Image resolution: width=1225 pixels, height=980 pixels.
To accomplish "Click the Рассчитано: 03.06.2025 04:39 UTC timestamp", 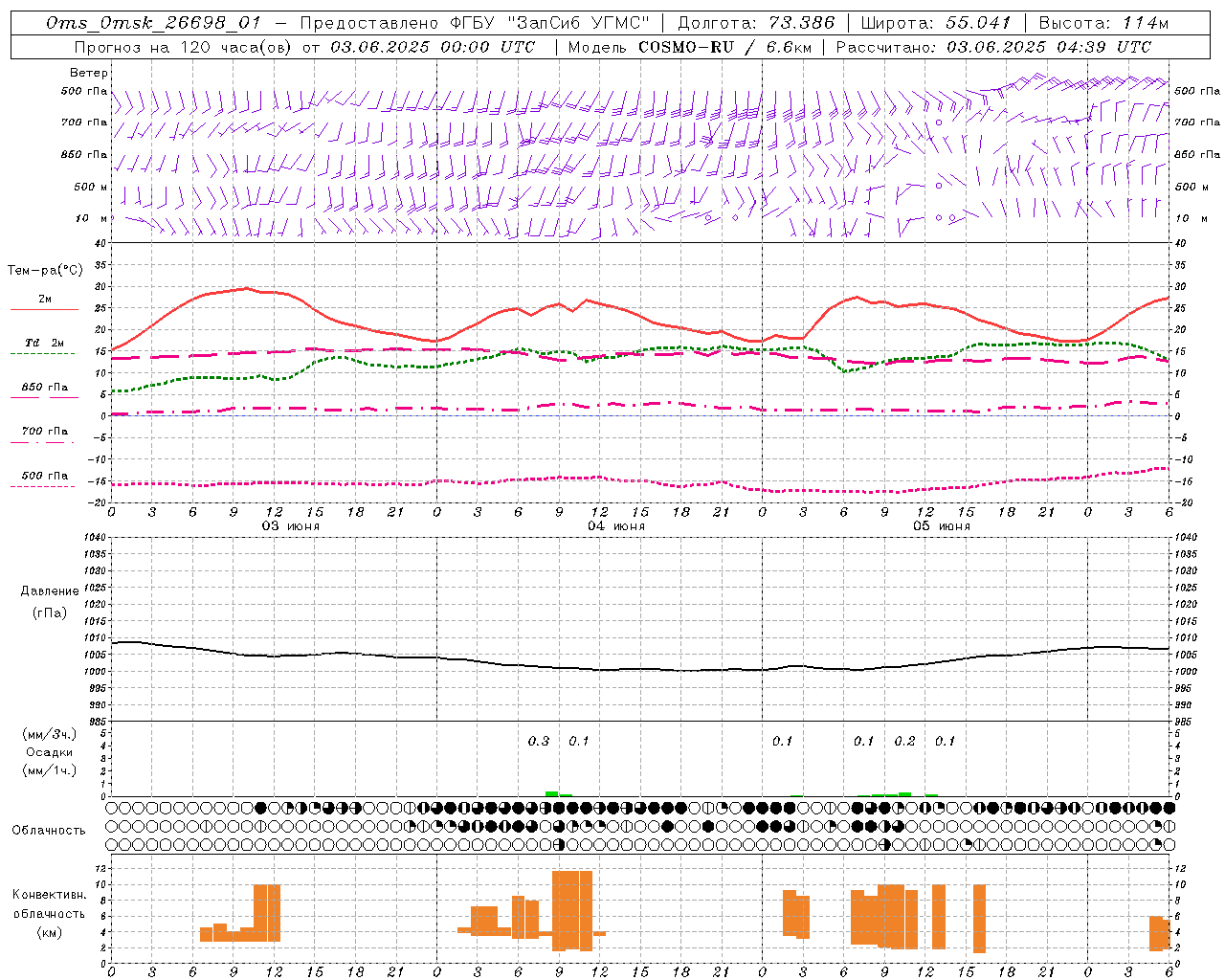I will tap(994, 47).
